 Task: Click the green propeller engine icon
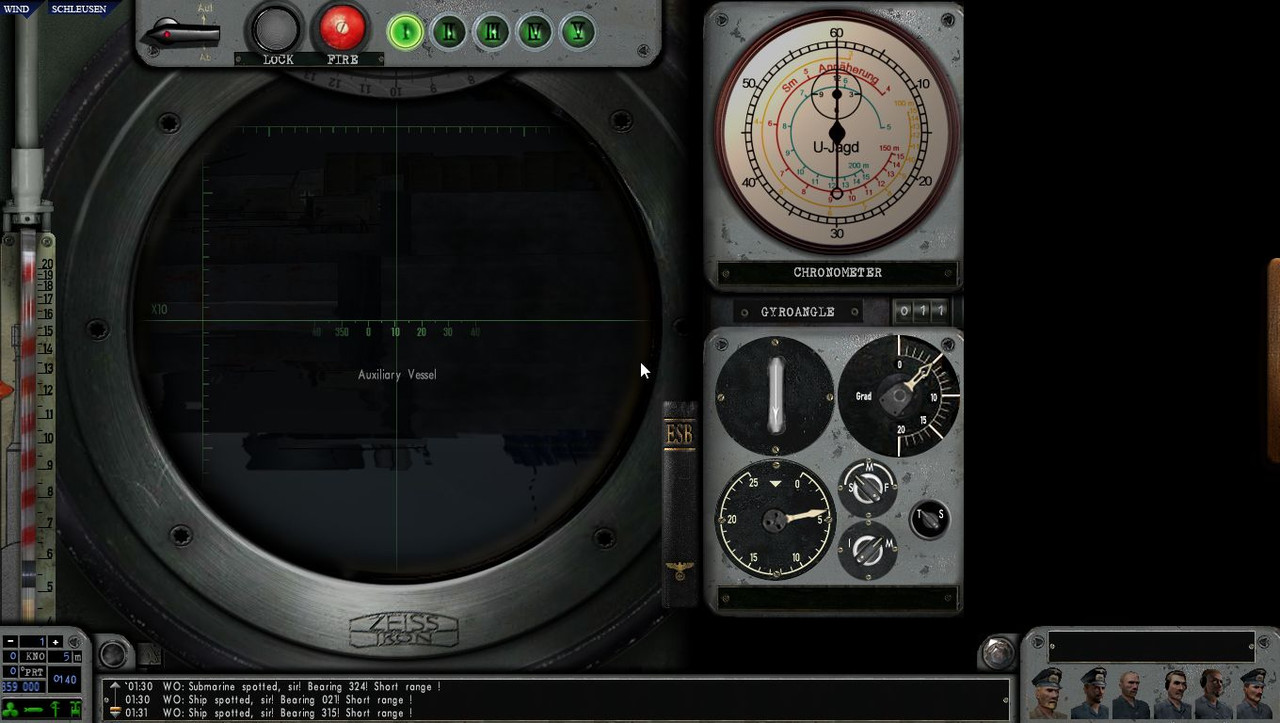click(x=10, y=709)
